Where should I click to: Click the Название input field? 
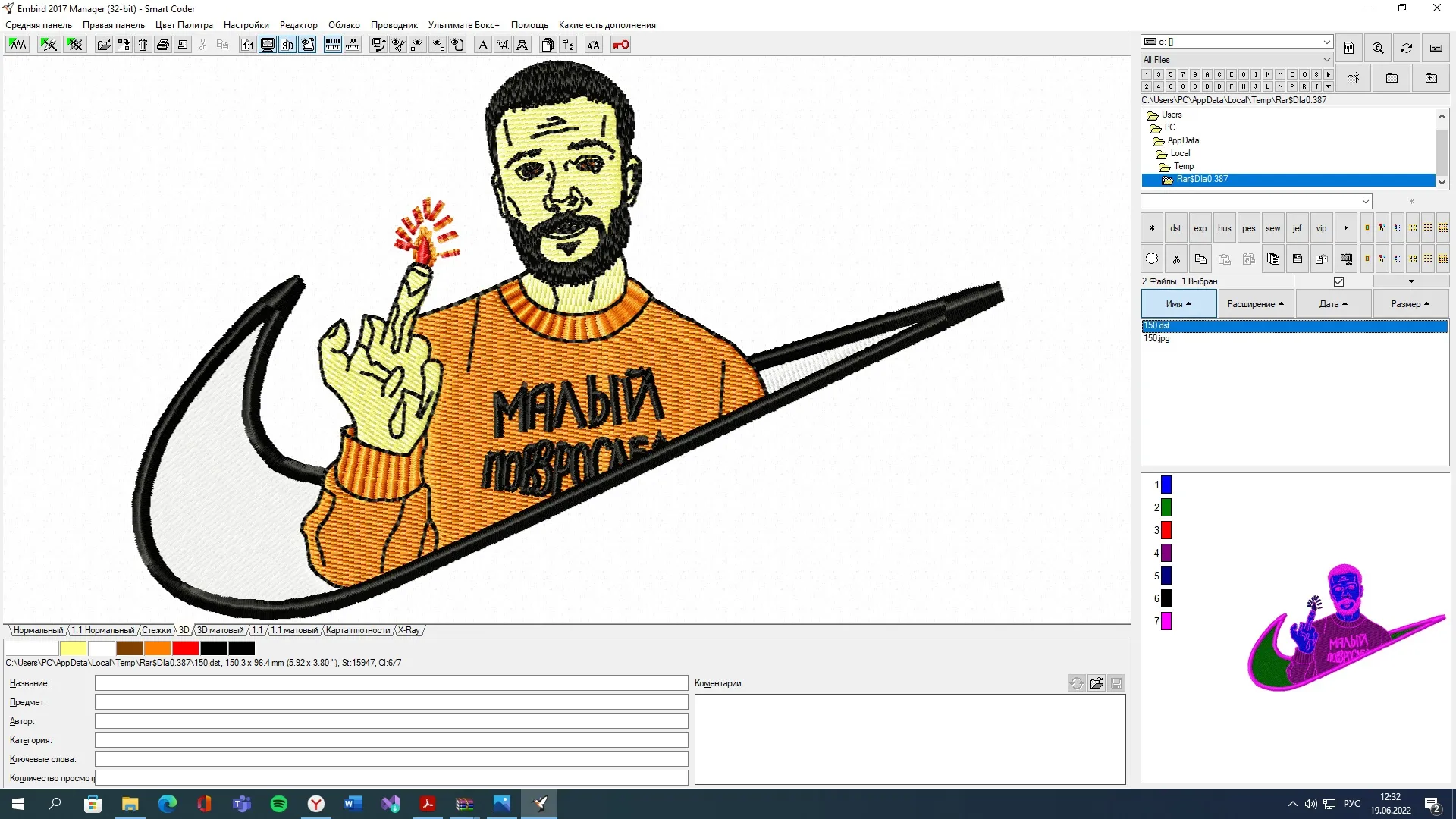[x=391, y=683]
